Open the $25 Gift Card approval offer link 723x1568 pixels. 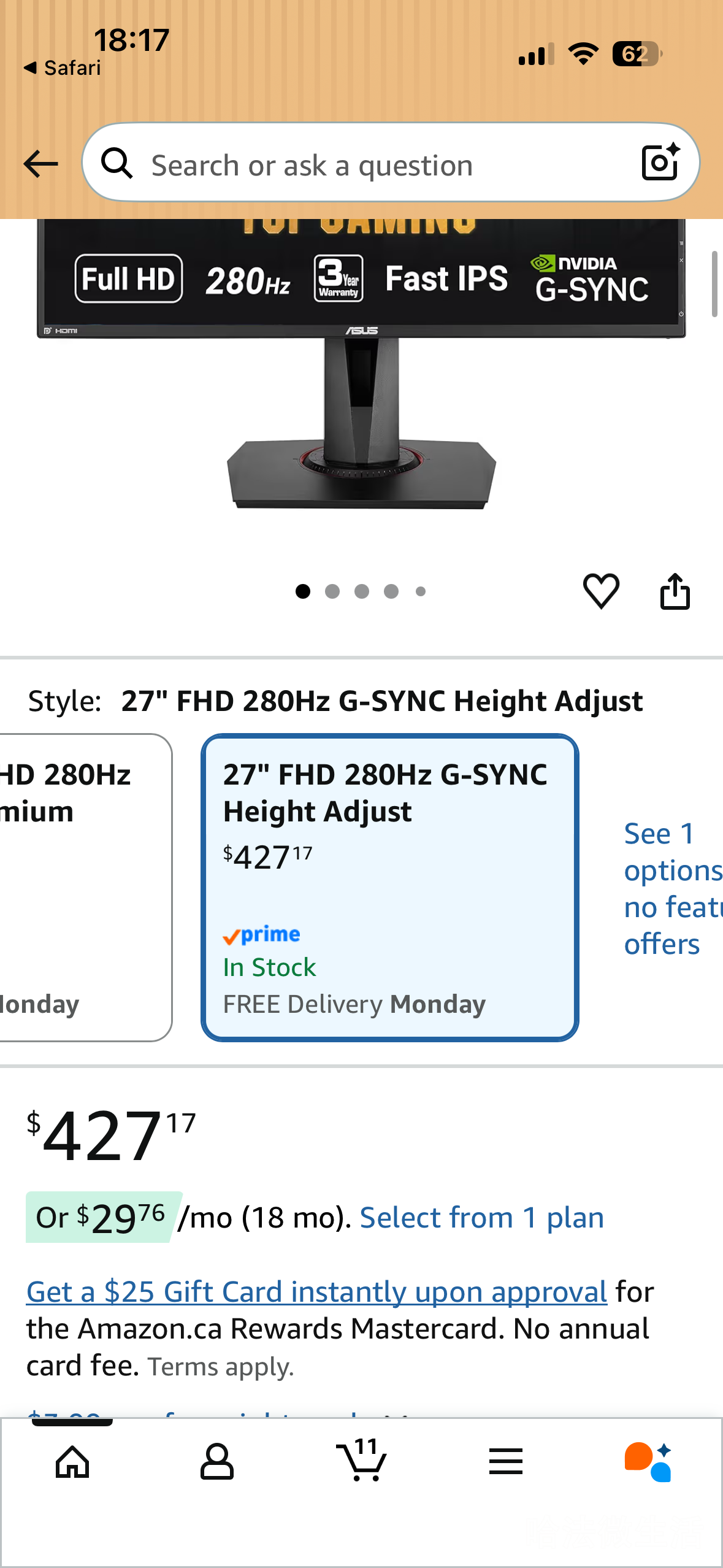point(316,1291)
